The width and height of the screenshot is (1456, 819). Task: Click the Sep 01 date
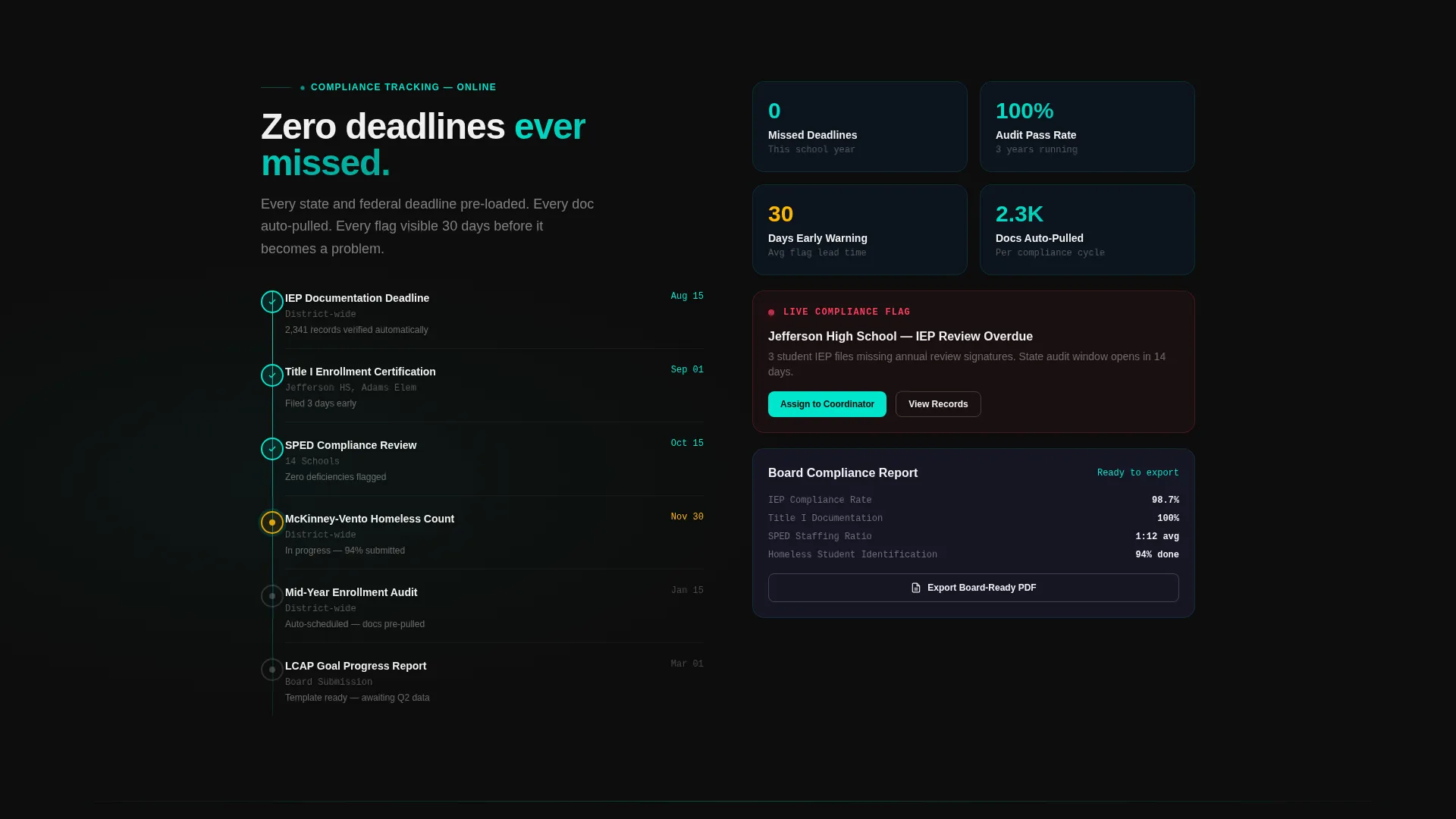[x=687, y=370]
